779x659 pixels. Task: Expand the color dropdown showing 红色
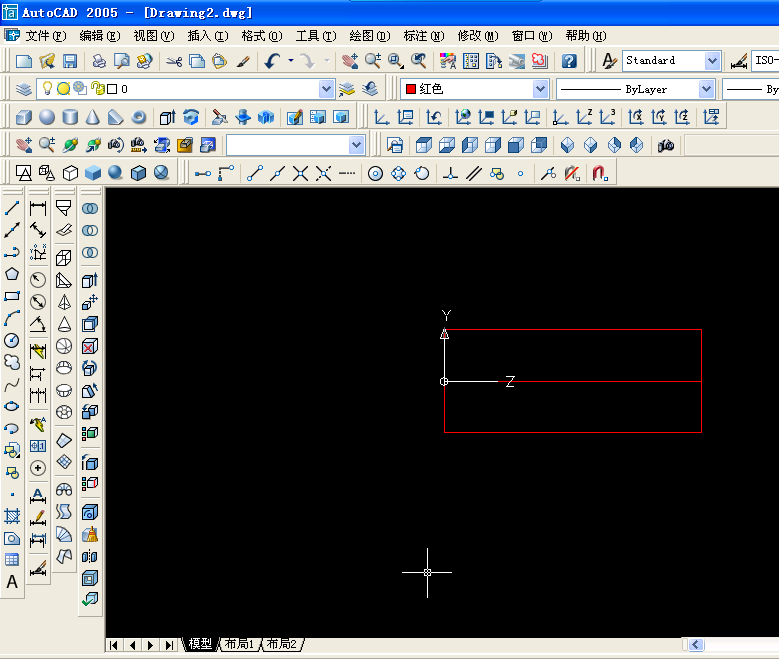[x=540, y=89]
